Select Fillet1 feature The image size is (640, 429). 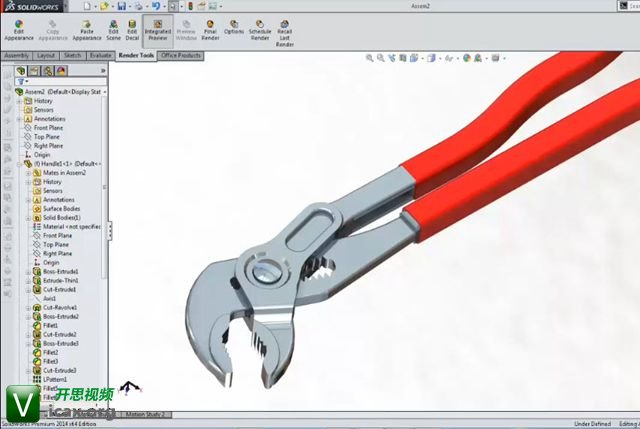[46, 325]
